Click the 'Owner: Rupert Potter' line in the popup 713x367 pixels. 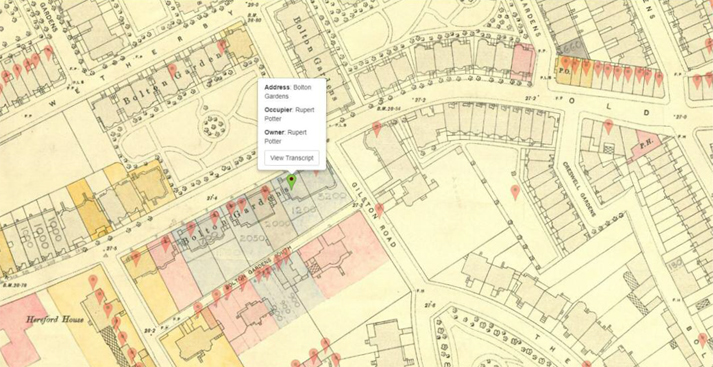pyautogui.click(x=286, y=136)
